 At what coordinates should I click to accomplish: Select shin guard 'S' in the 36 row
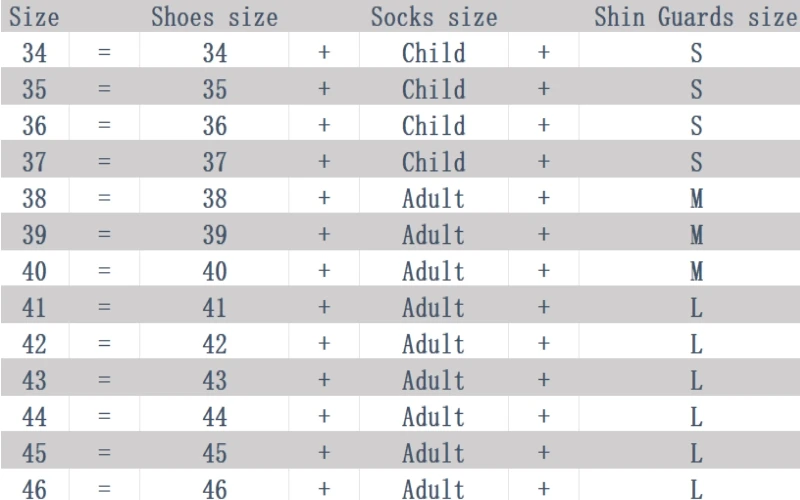(696, 126)
